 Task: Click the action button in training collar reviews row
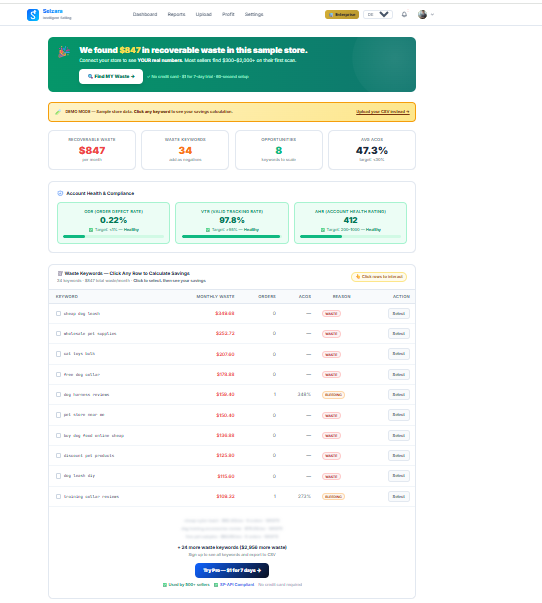(399, 496)
